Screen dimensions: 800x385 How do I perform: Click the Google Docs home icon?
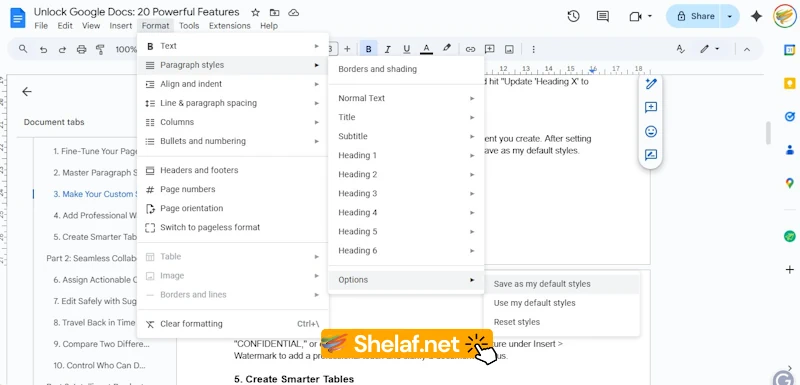click(x=17, y=18)
